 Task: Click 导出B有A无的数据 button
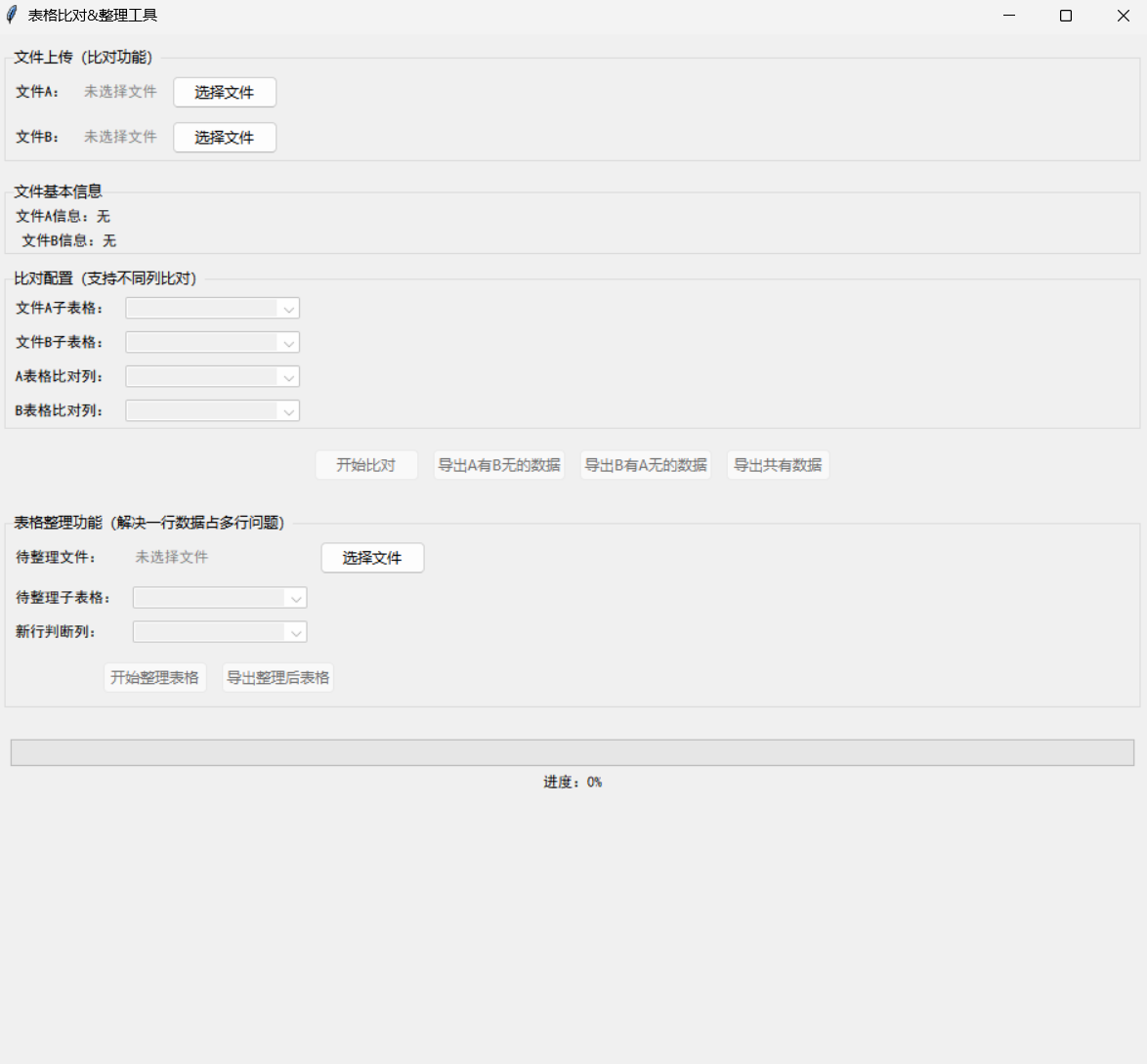pyautogui.click(x=646, y=465)
